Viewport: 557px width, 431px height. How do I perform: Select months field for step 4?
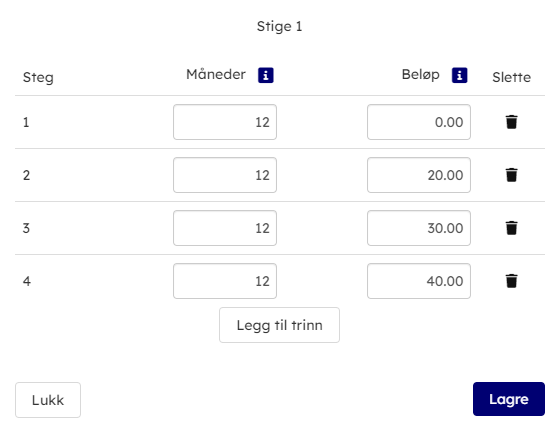click(225, 281)
